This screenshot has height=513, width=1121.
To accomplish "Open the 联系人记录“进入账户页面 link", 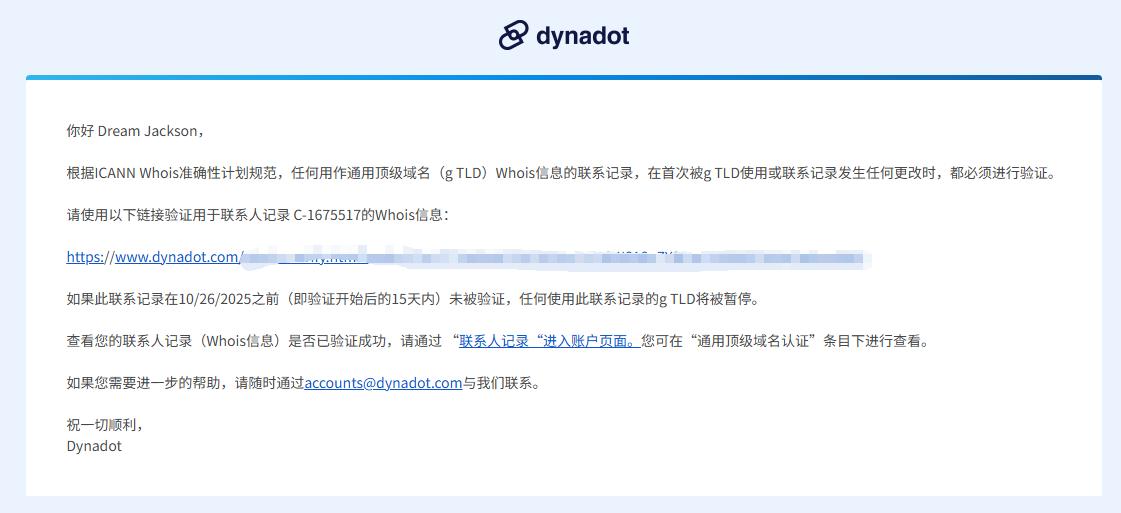I will point(548,341).
